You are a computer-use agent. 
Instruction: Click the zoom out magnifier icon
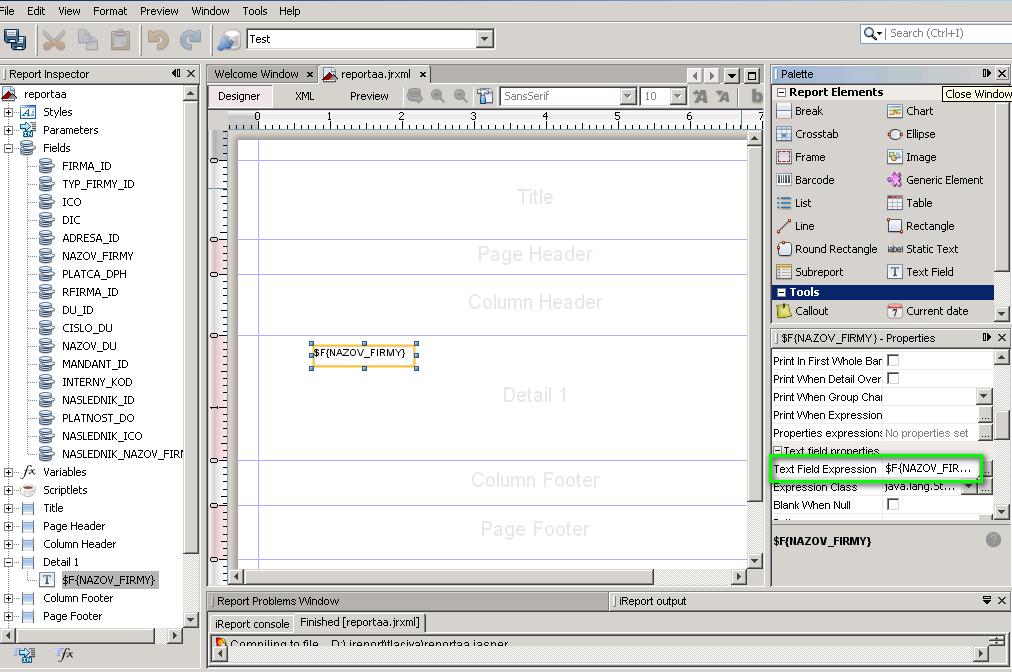[460, 96]
